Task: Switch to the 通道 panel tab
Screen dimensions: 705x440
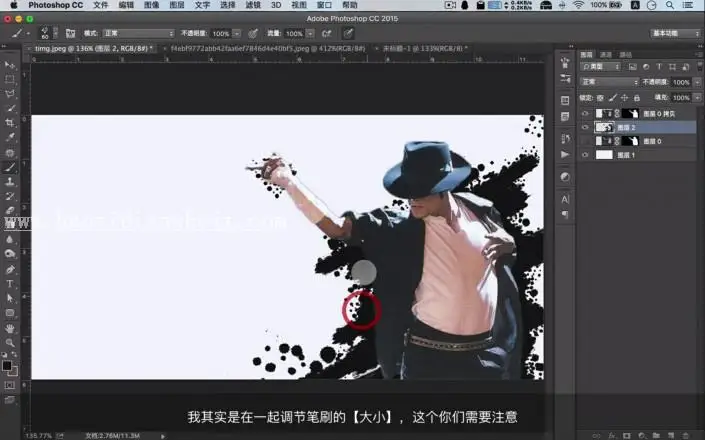Action: (x=606, y=55)
